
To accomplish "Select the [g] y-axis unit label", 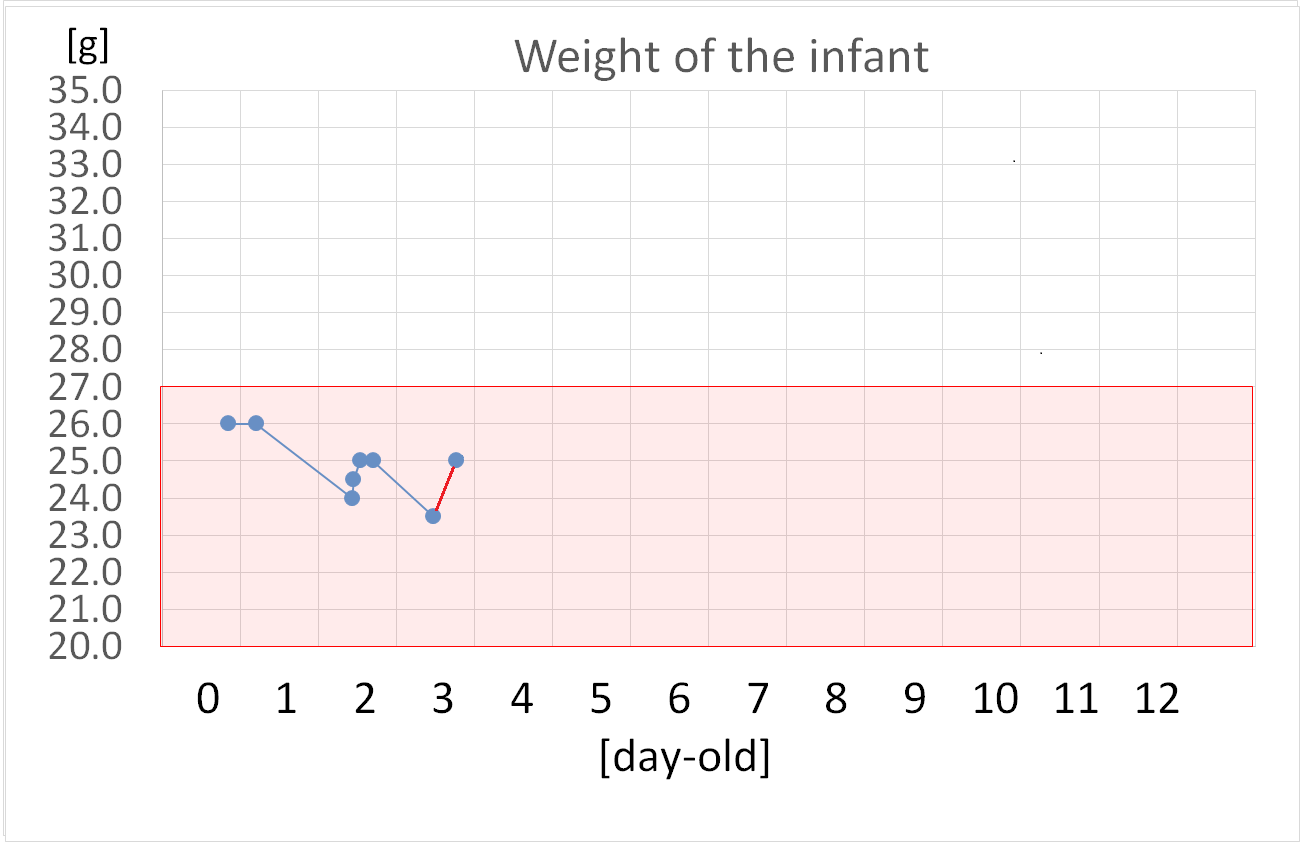I will (87, 46).
